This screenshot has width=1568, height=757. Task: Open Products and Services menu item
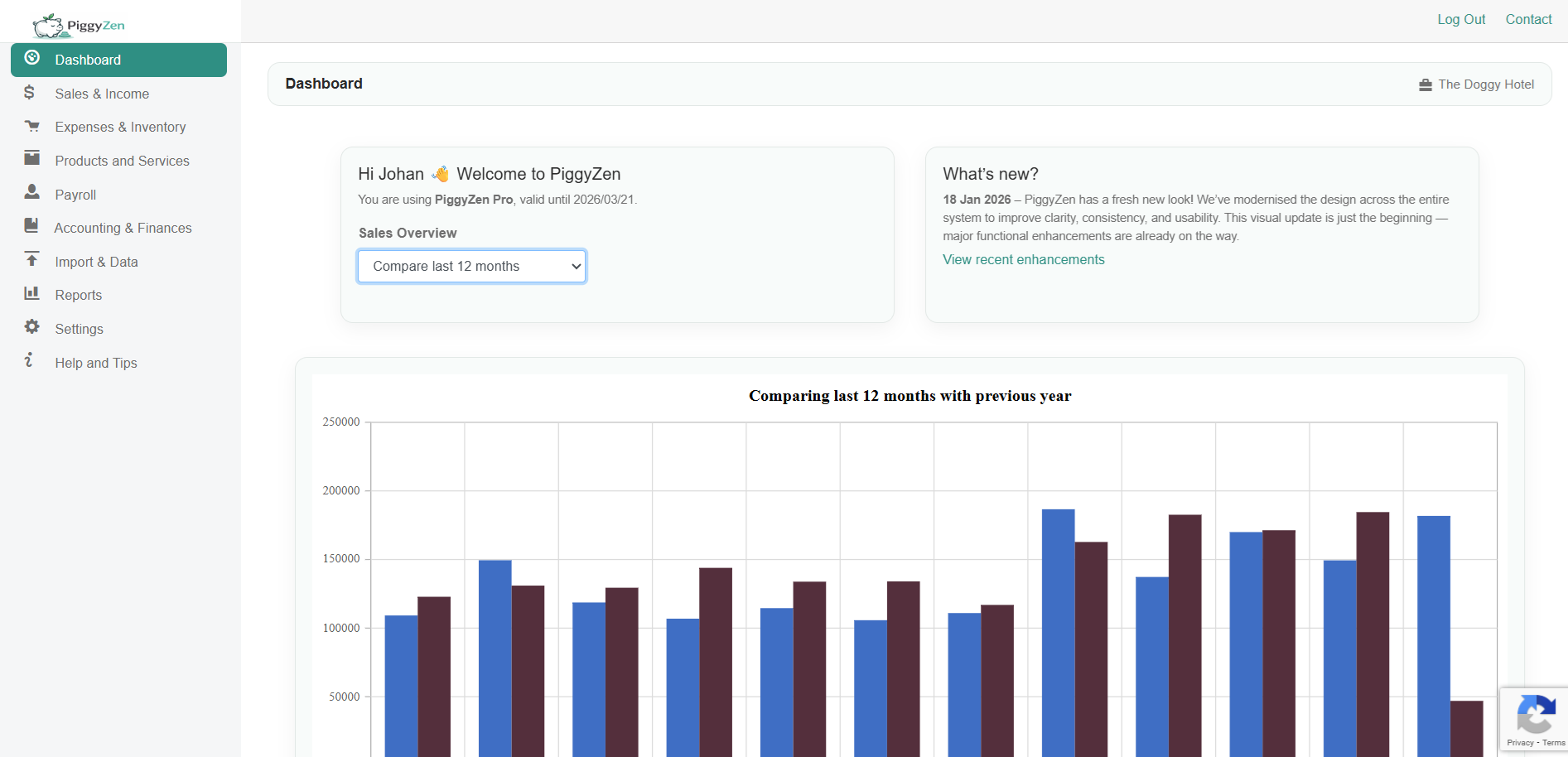pos(122,161)
